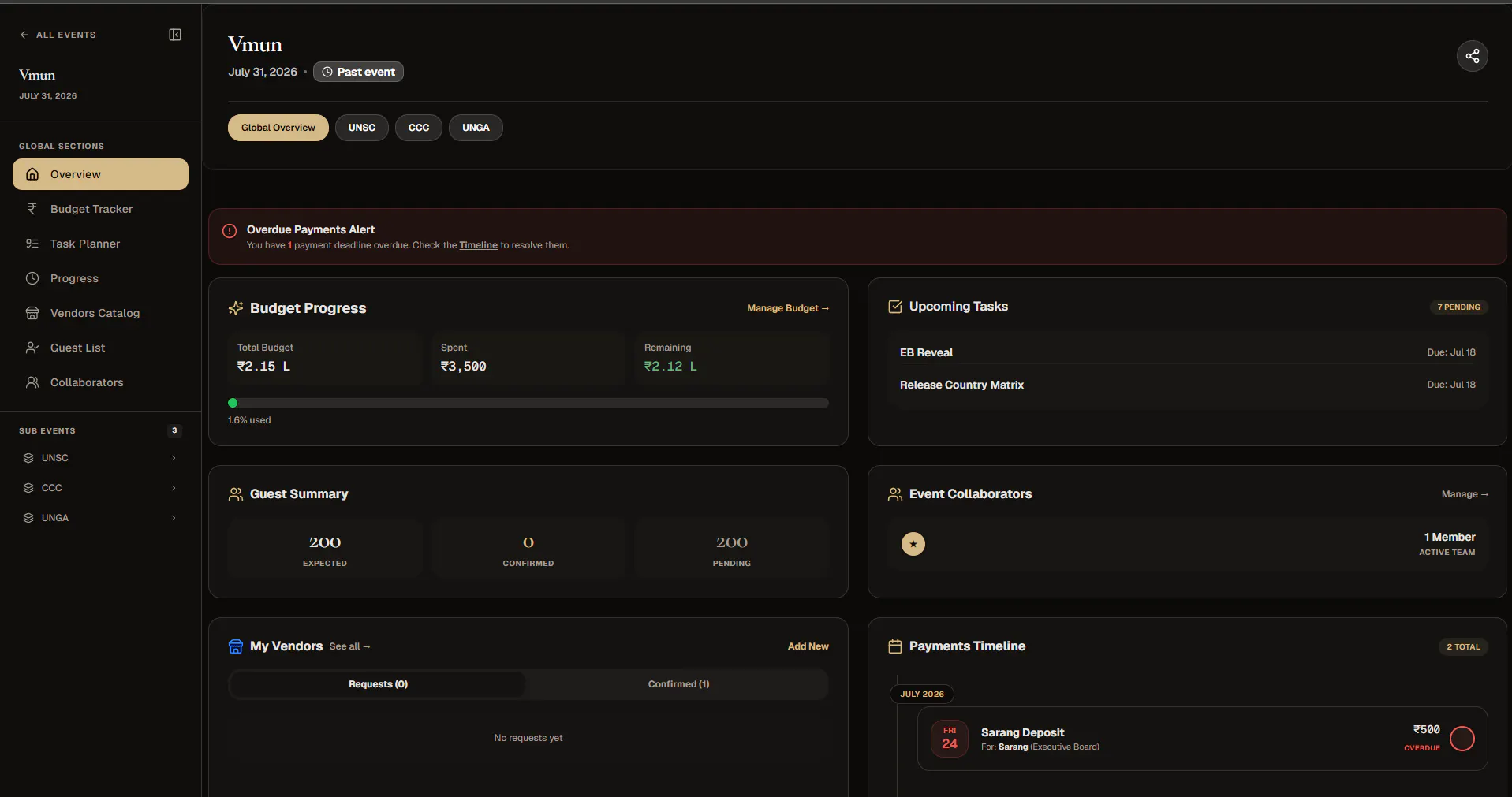Click the back arrow next to All Events
This screenshot has width=1512, height=797.
pyautogui.click(x=24, y=35)
